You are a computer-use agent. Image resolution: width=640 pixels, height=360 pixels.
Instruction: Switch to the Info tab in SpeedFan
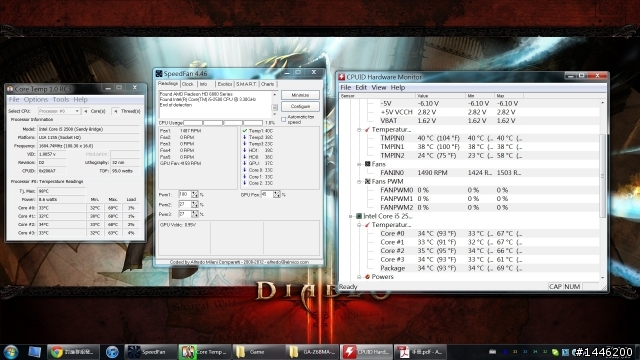203,84
